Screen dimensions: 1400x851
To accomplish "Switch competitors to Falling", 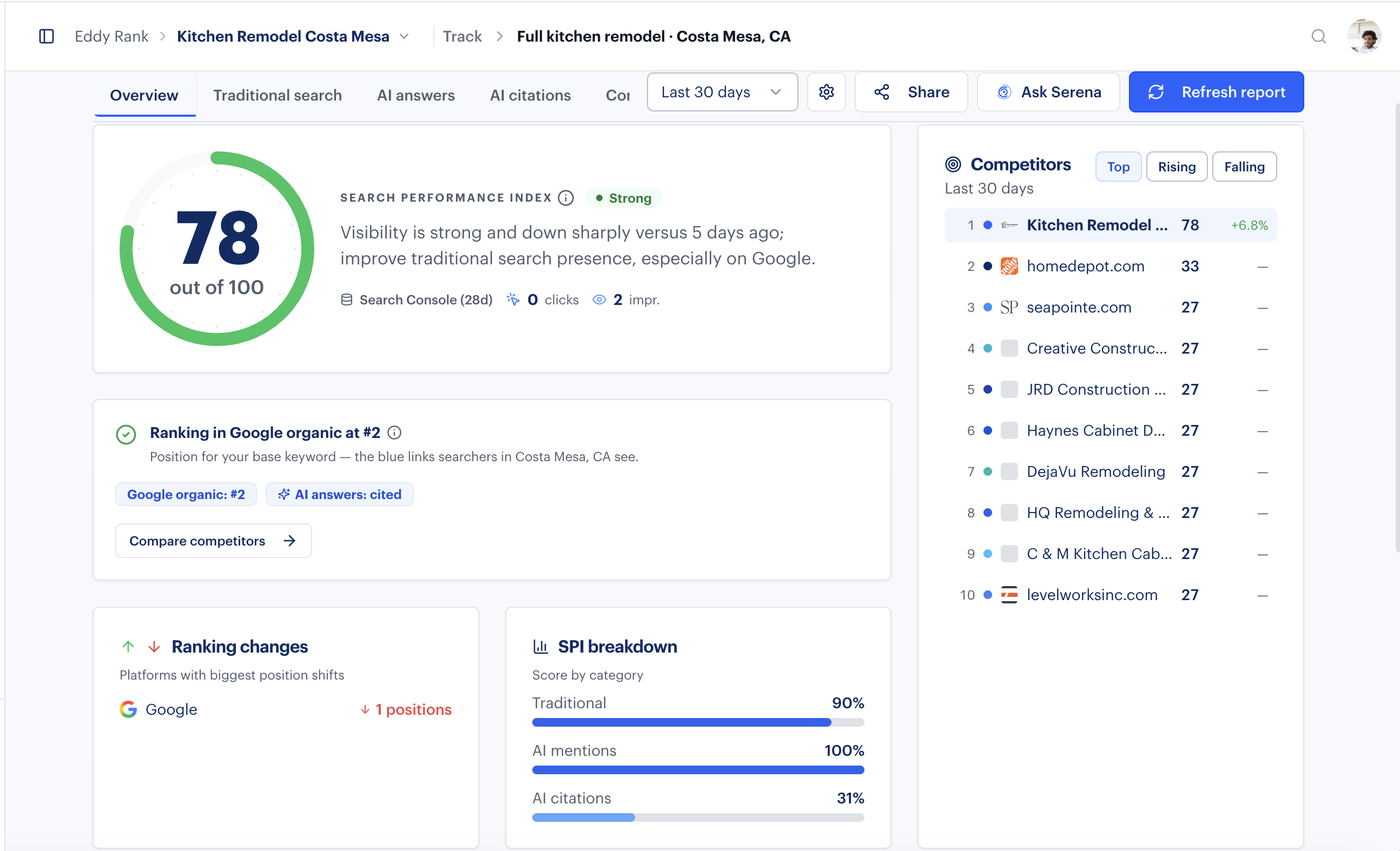I will (1245, 167).
